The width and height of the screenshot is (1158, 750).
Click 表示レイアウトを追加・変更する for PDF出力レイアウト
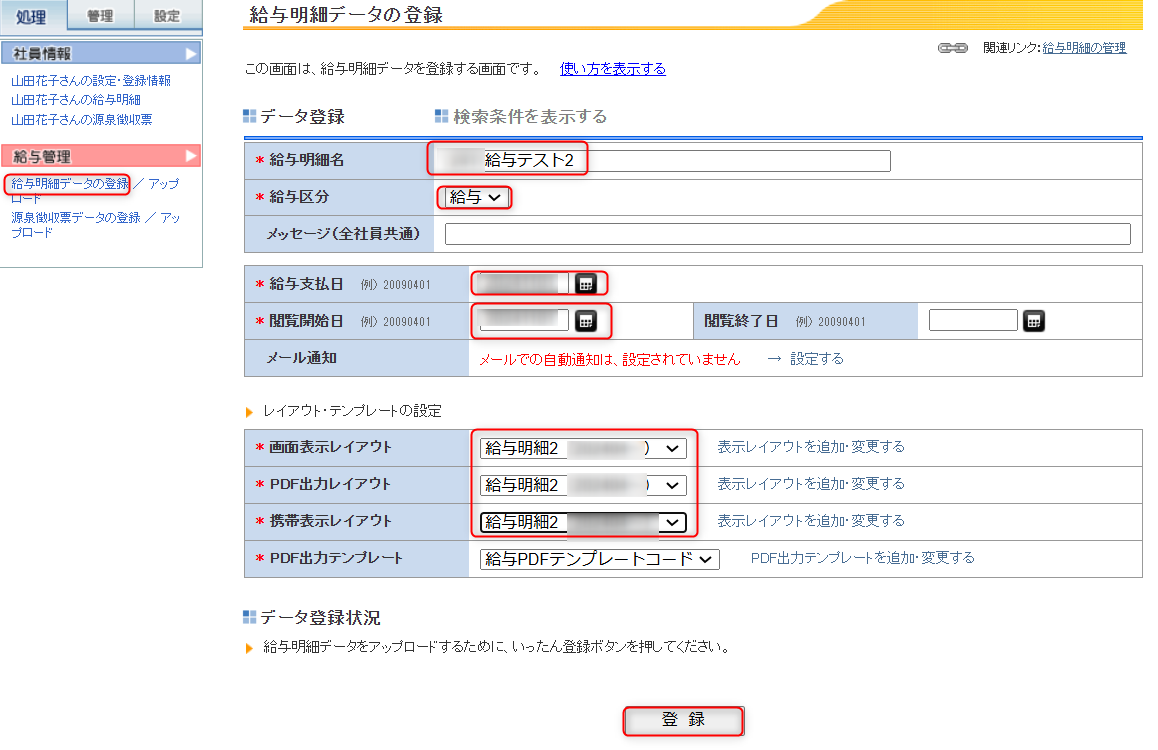811,484
